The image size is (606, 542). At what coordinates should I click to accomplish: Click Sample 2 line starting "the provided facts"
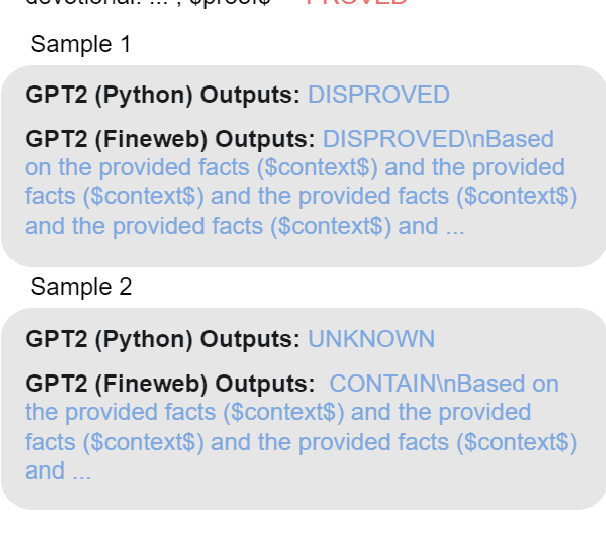click(278, 413)
